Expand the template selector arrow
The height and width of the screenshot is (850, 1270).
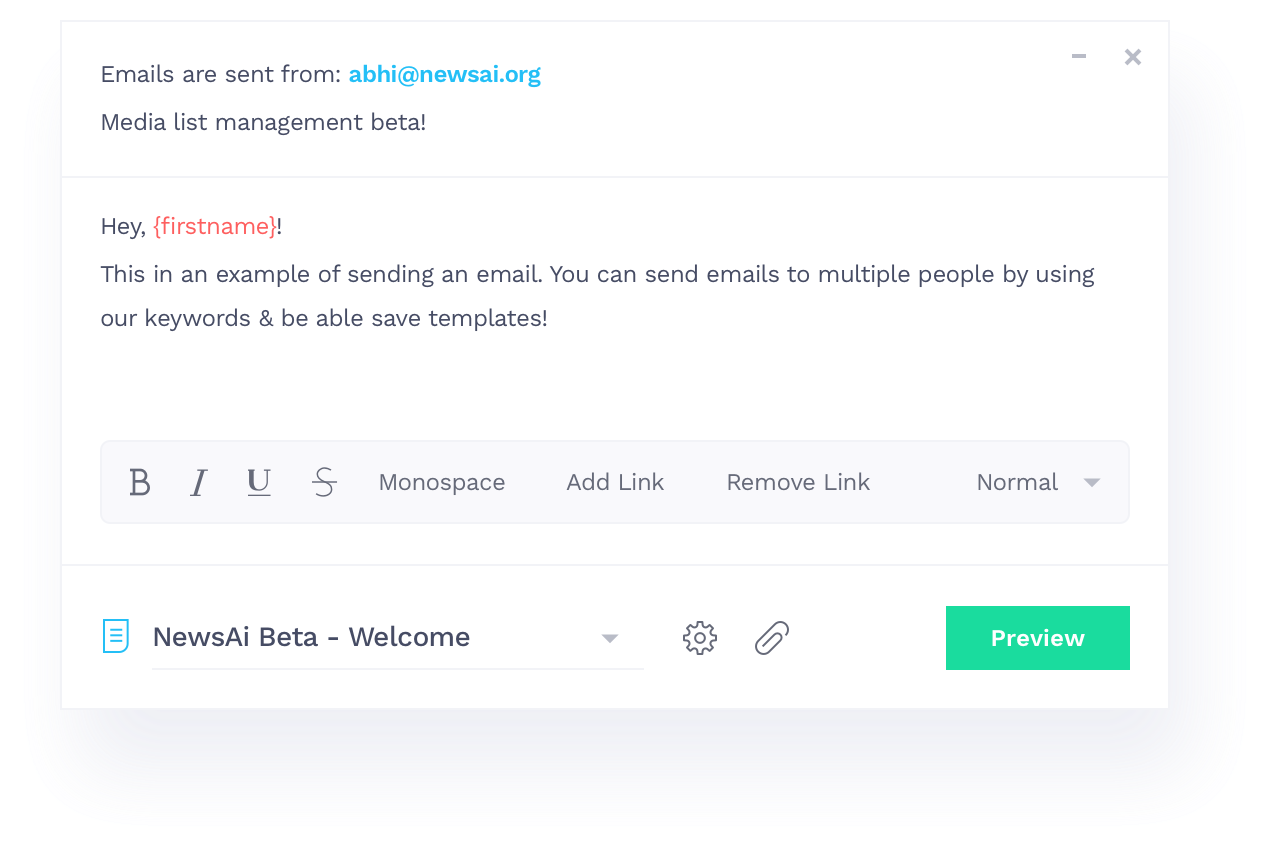(610, 639)
